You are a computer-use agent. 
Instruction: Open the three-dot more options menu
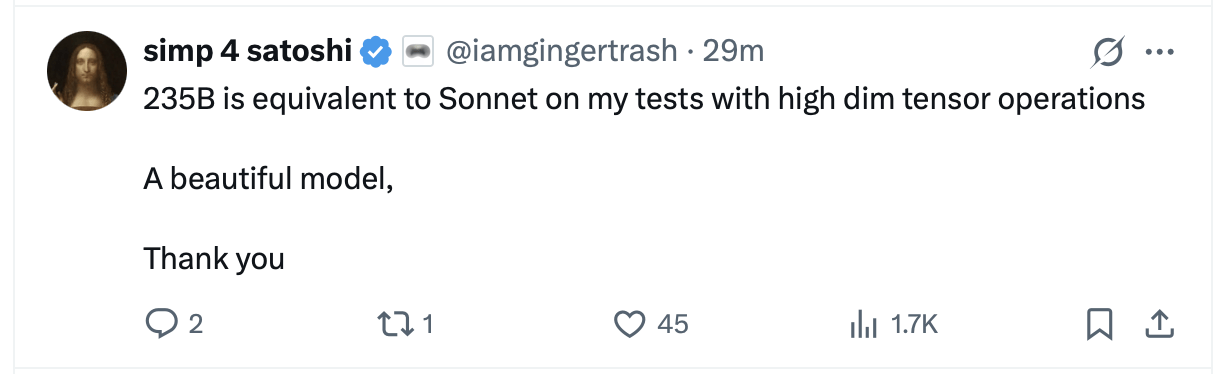click(1160, 52)
